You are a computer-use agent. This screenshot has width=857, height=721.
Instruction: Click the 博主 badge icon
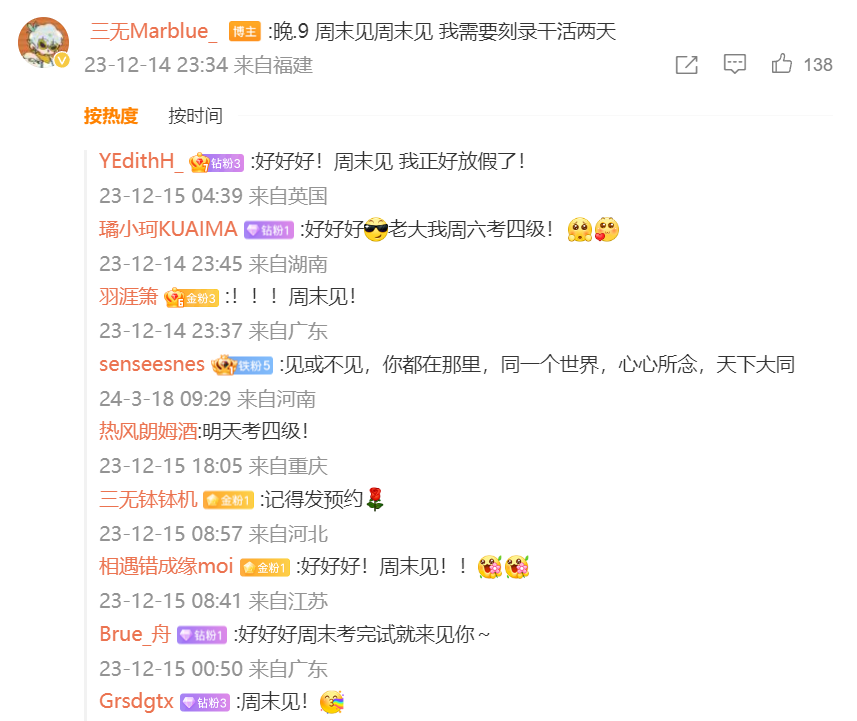244,32
